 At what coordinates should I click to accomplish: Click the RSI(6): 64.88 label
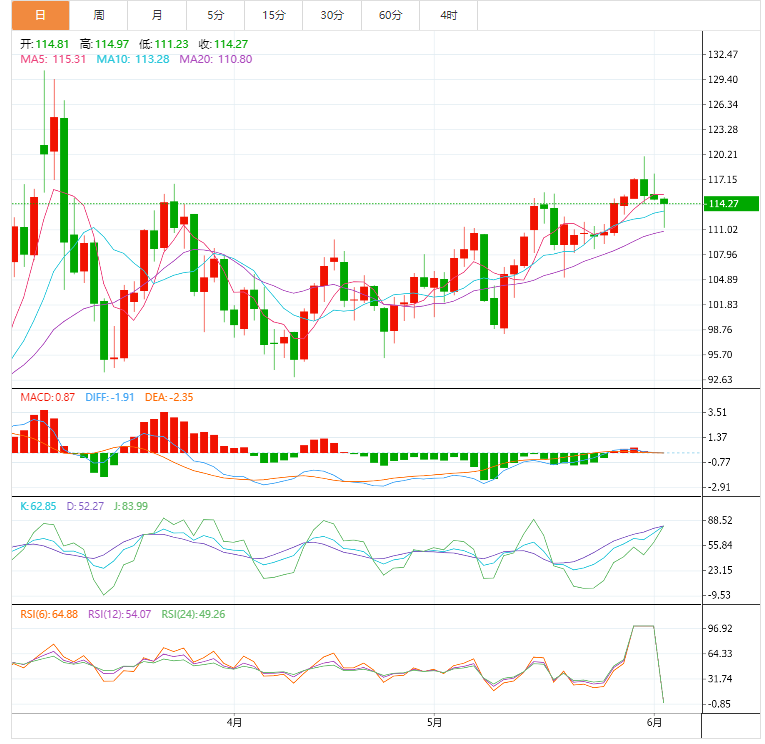click(49, 615)
